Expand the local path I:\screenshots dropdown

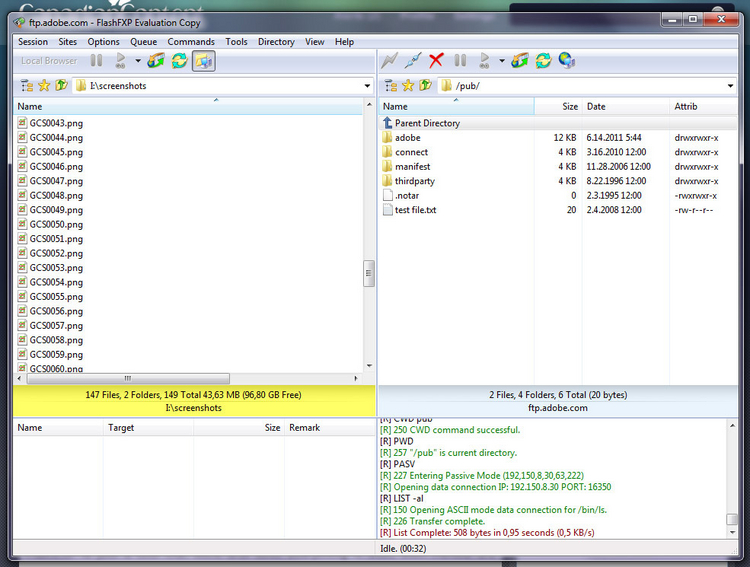[x=367, y=86]
